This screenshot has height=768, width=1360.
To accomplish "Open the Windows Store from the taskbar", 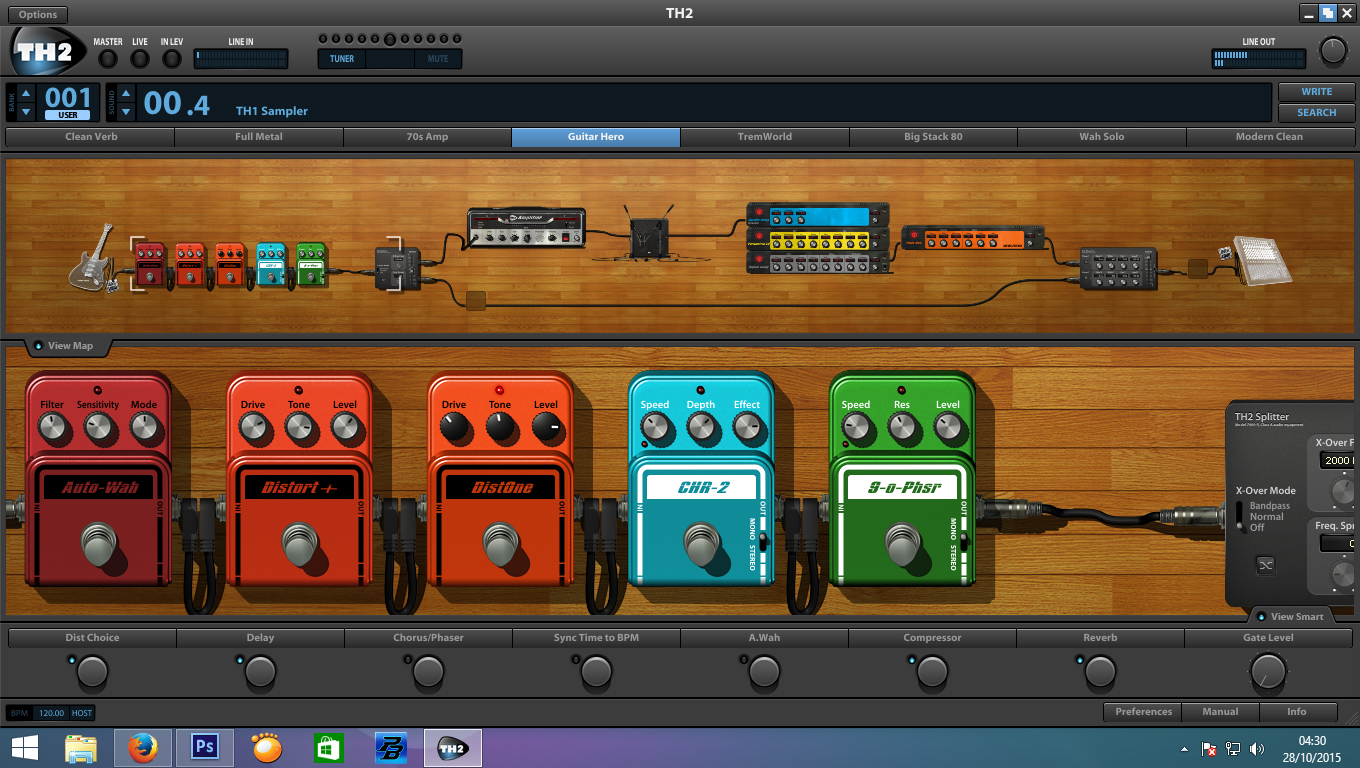I will click(329, 747).
